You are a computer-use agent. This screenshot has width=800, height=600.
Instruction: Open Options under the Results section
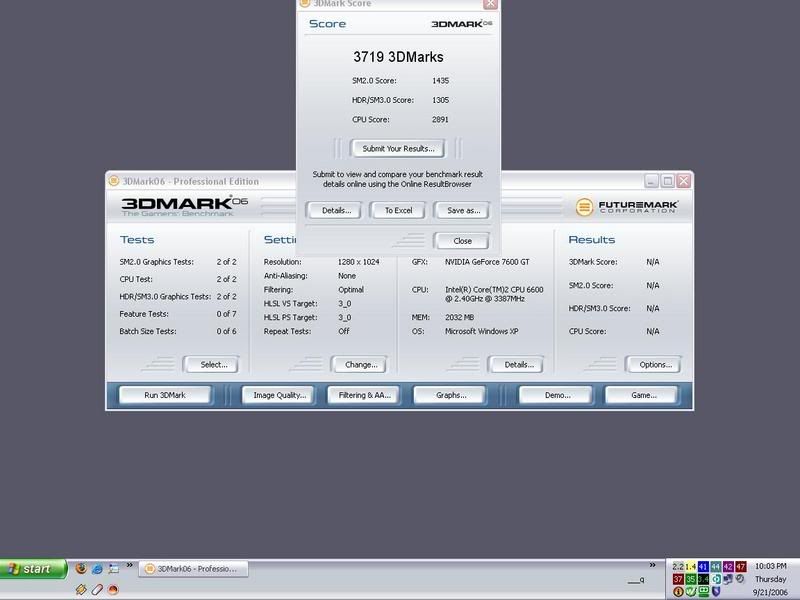point(654,364)
